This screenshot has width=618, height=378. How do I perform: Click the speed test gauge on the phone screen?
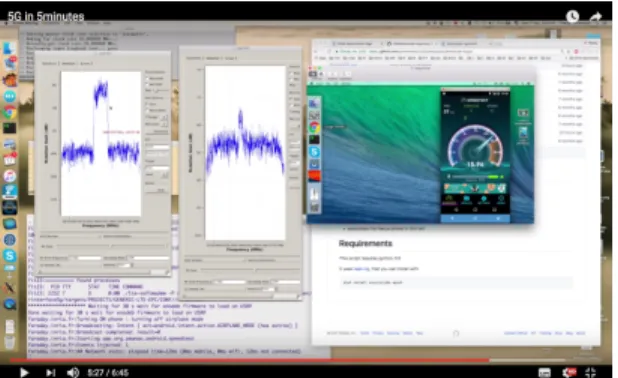coord(475,148)
